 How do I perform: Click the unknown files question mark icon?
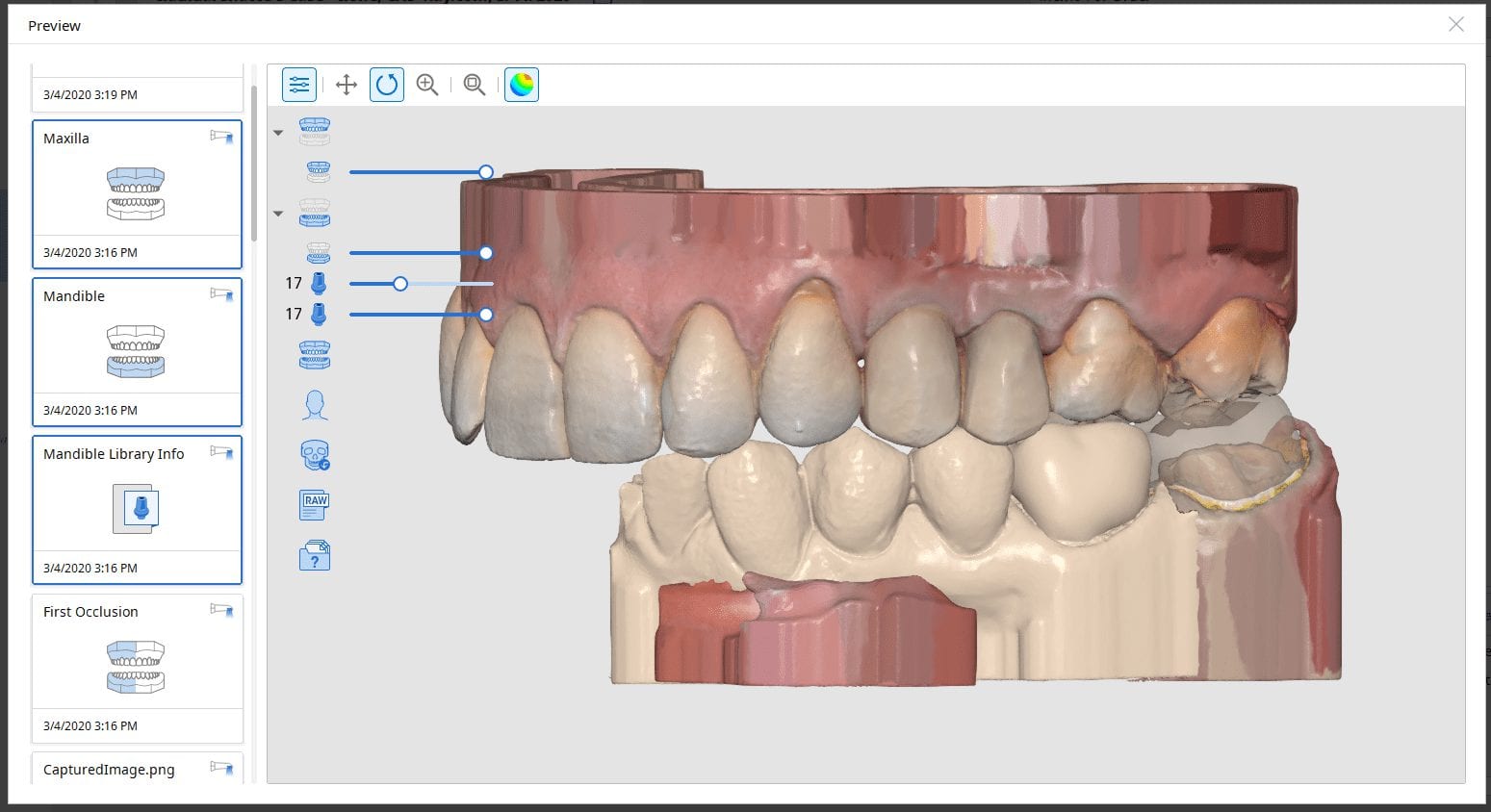[x=315, y=555]
